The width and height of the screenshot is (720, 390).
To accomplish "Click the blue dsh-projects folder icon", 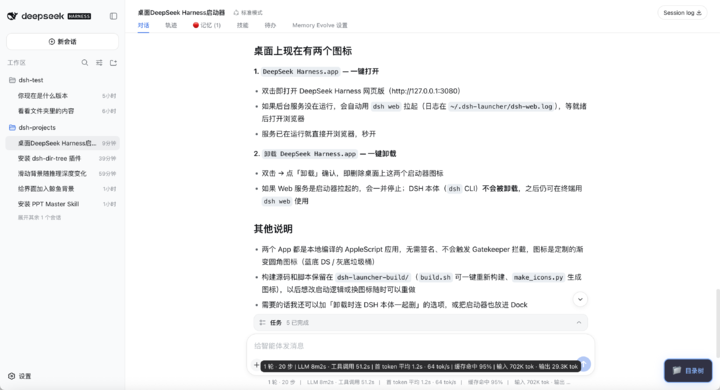I will pyautogui.click(x=12, y=127).
